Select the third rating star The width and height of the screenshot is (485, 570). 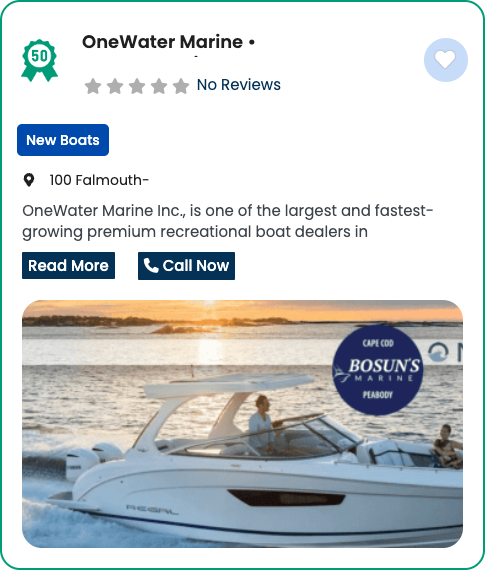(x=137, y=86)
